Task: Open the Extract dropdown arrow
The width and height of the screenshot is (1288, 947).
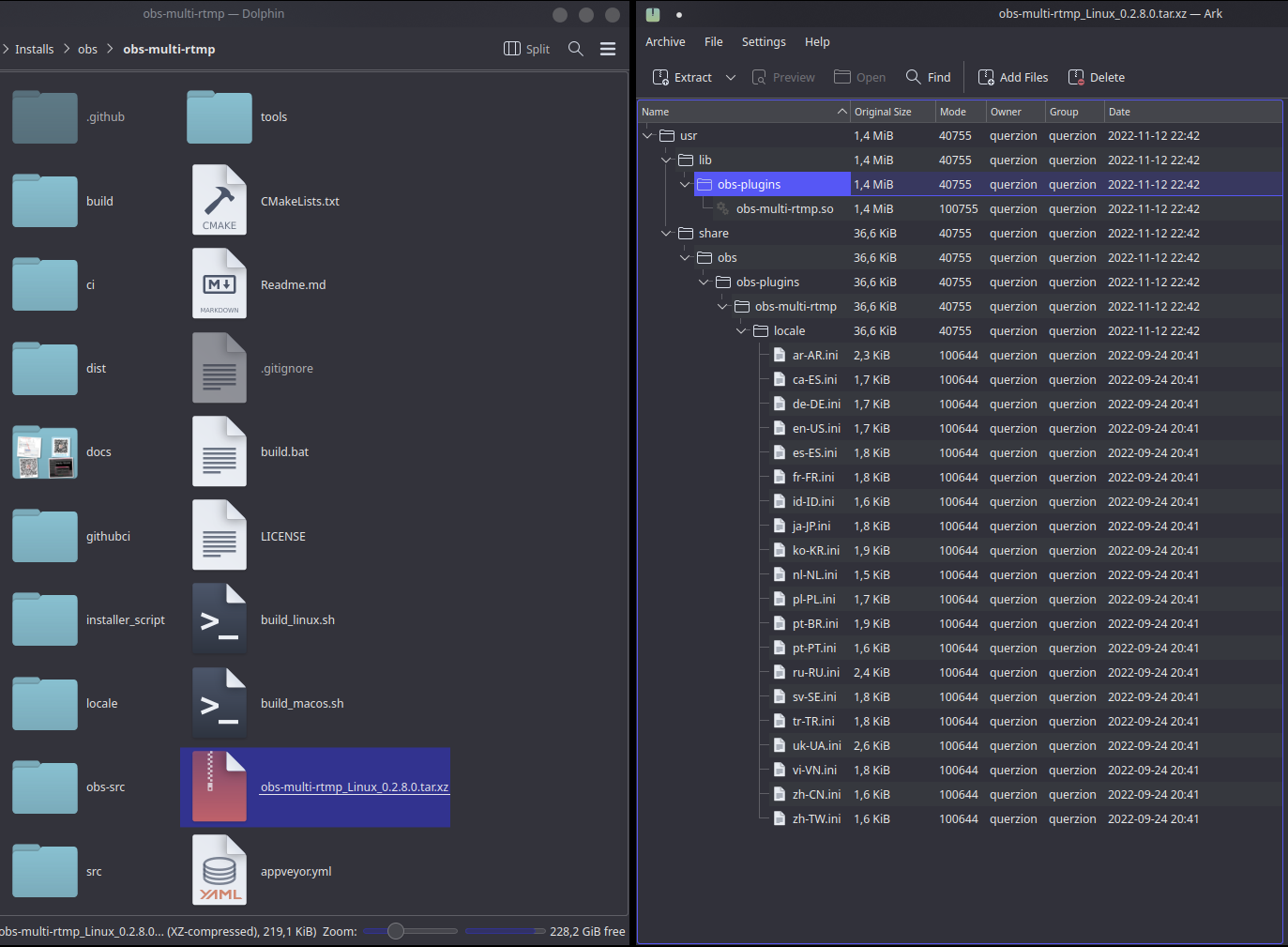Action: [x=731, y=77]
